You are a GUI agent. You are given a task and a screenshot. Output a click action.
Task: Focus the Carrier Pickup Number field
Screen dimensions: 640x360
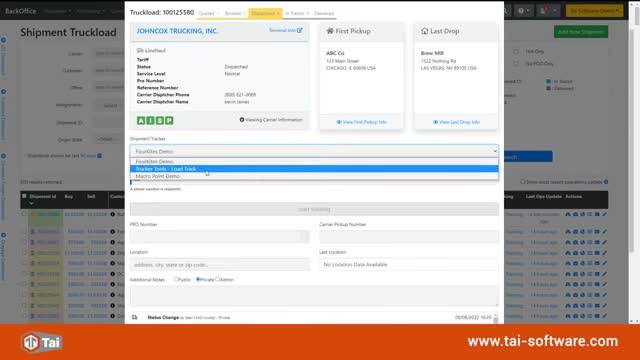(409, 236)
